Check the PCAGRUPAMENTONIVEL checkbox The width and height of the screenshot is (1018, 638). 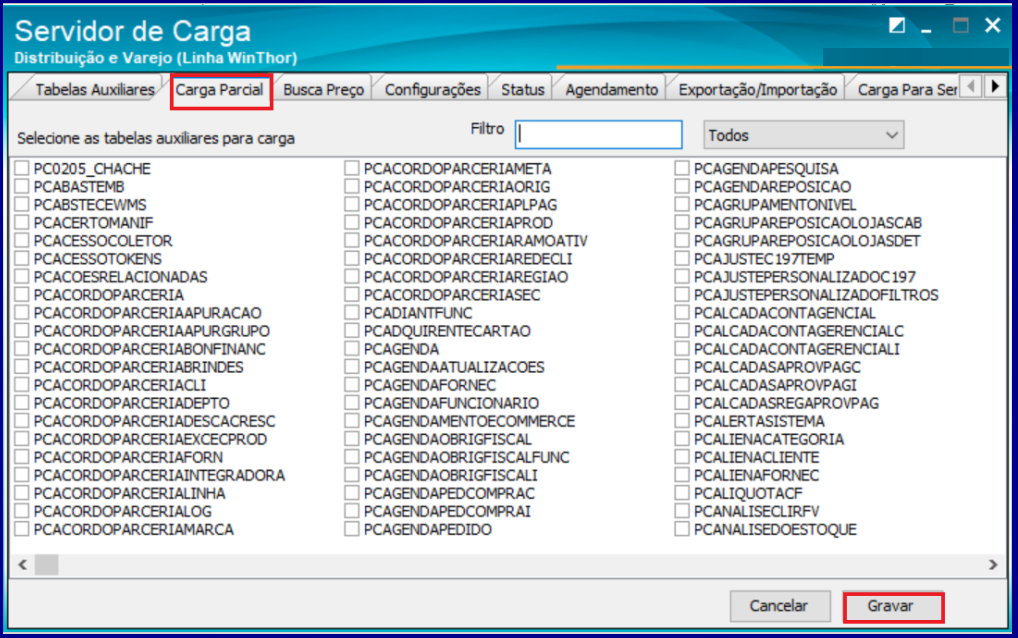[x=682, y=204]
